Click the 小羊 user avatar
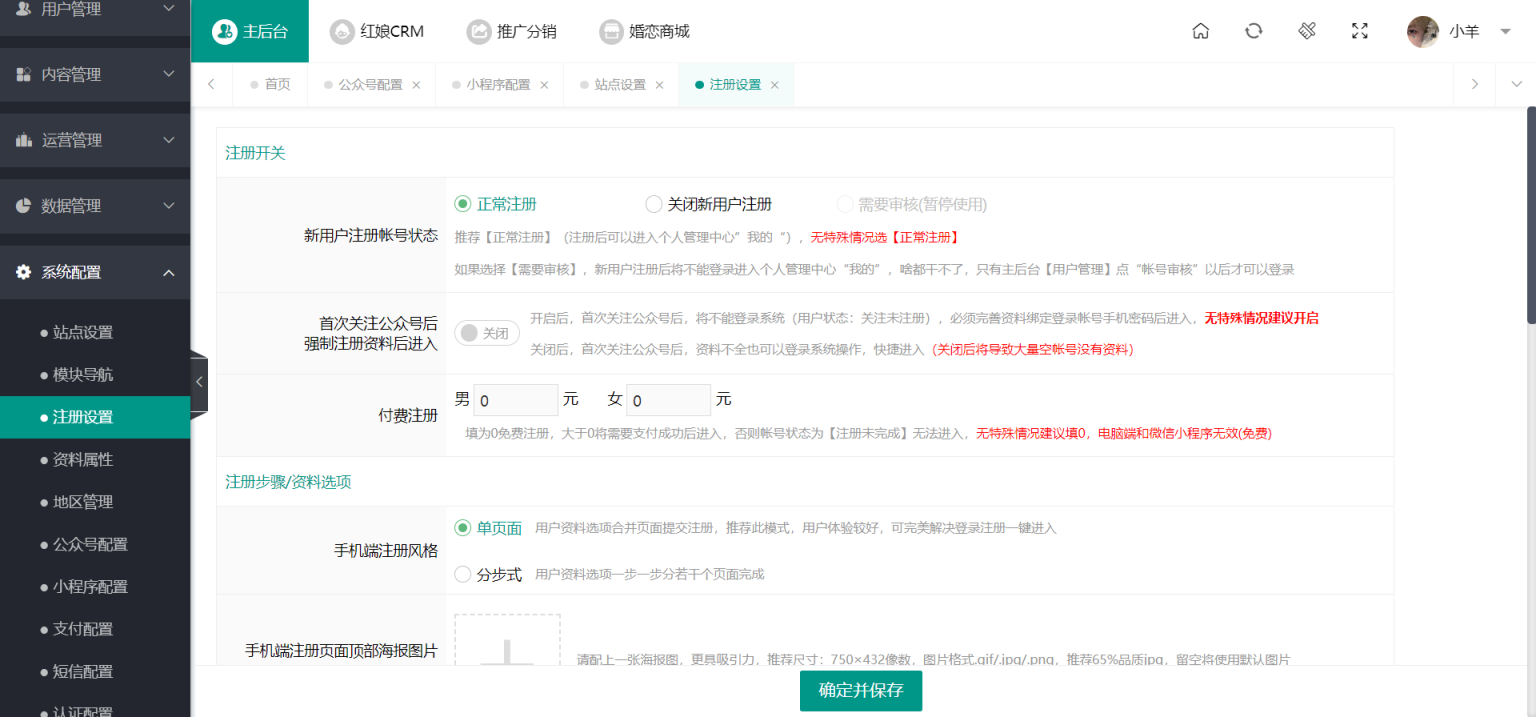 tap(1422, 32)
